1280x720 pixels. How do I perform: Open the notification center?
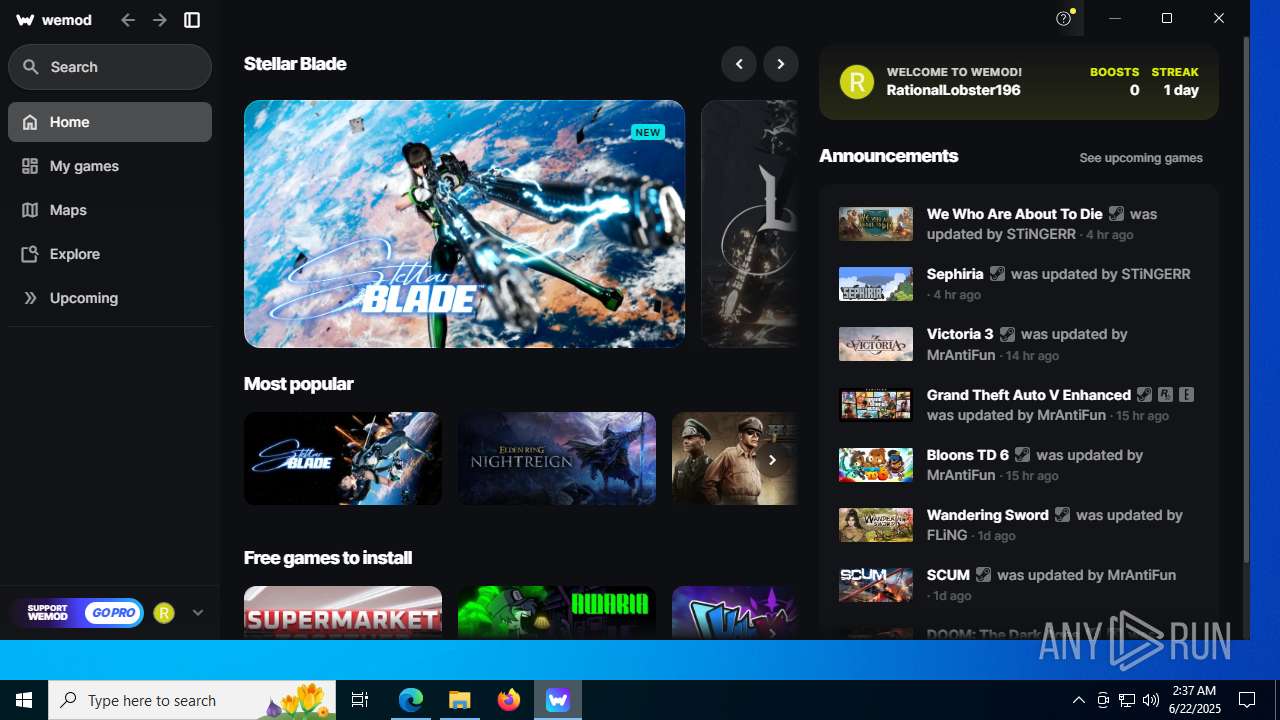coord(1247,700)
